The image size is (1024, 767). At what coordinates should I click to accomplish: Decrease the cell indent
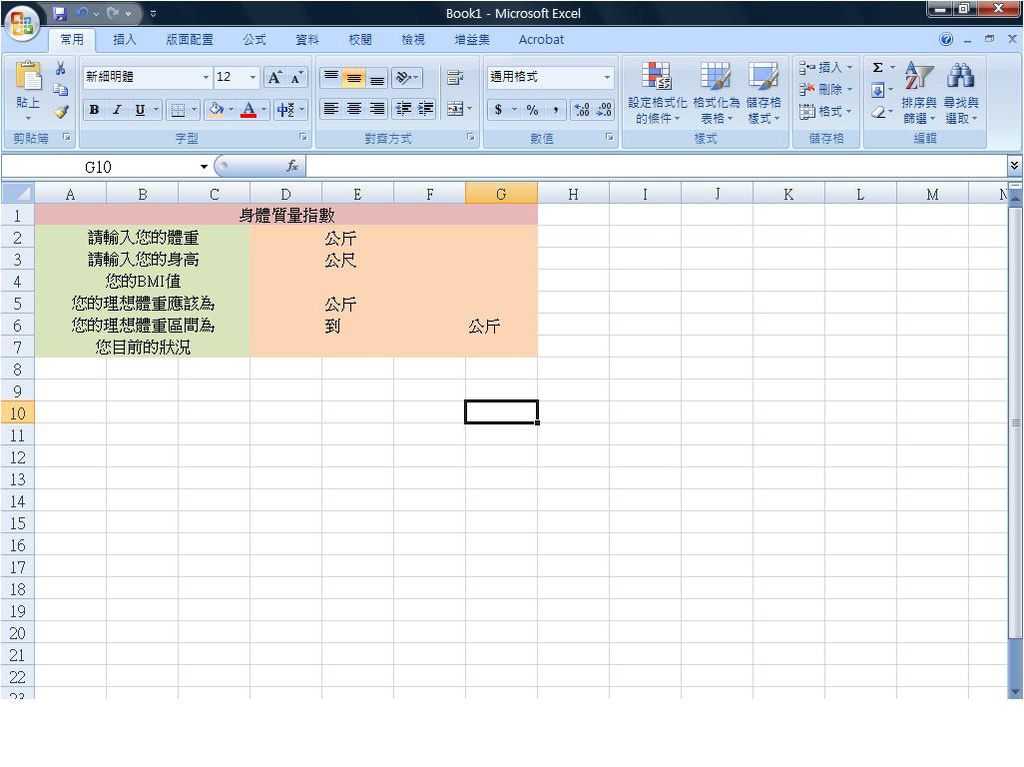tap(404, 108)
